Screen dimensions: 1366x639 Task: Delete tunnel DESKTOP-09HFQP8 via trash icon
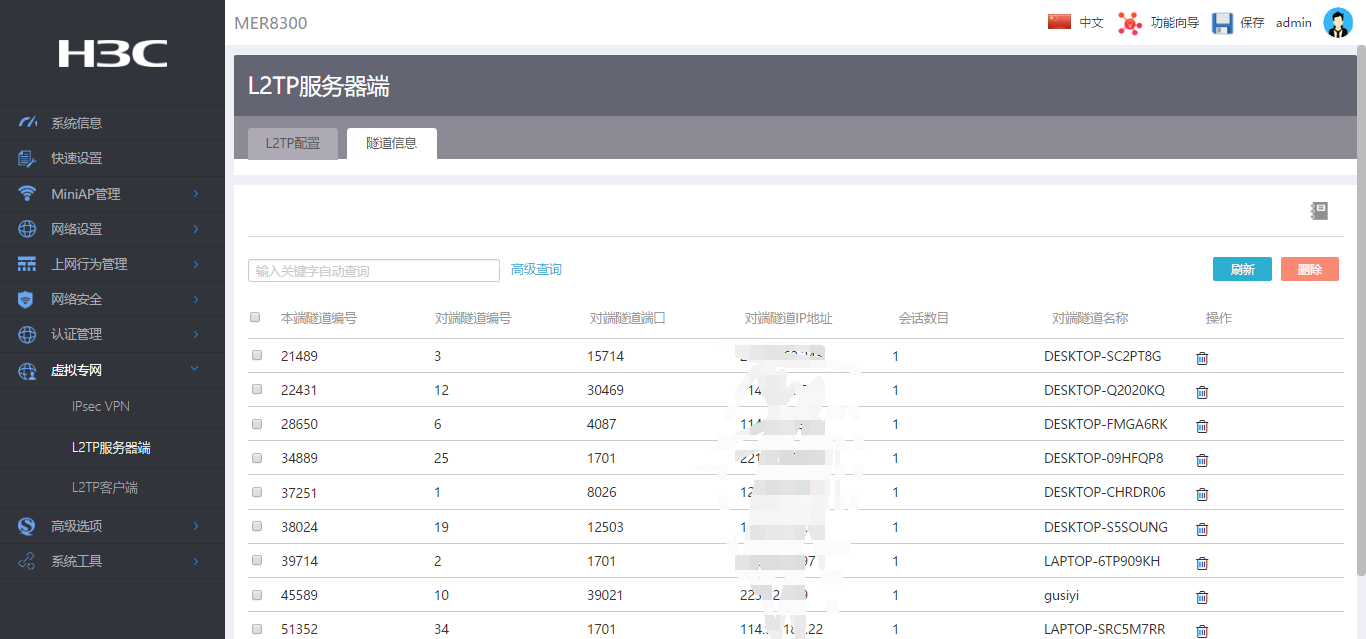[1202, 460]
